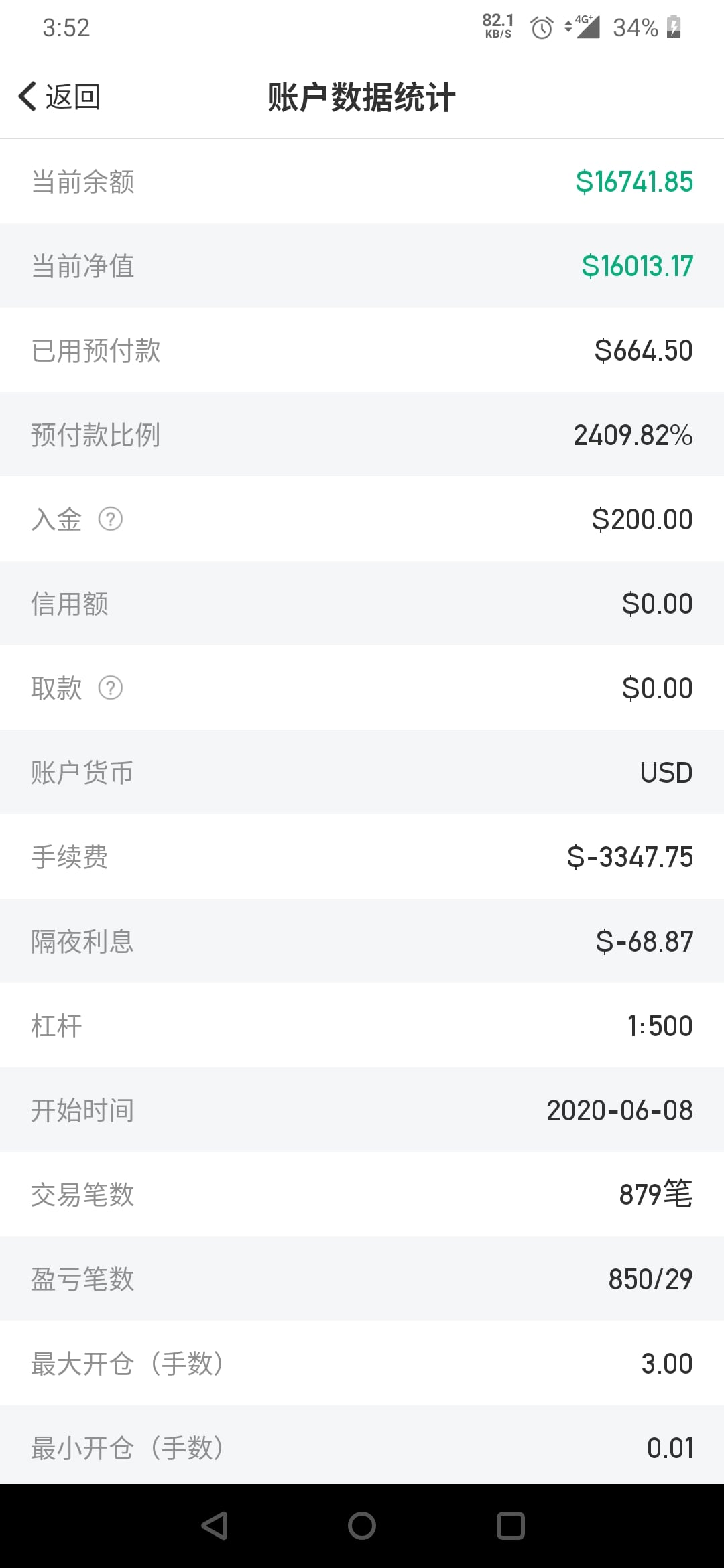Tap the 杠杆 leverage 1:500 value

660,1026
